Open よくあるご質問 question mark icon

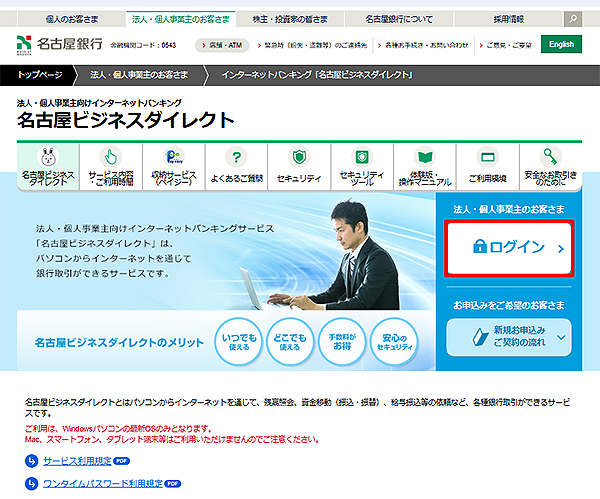click(x=236, y=157)
